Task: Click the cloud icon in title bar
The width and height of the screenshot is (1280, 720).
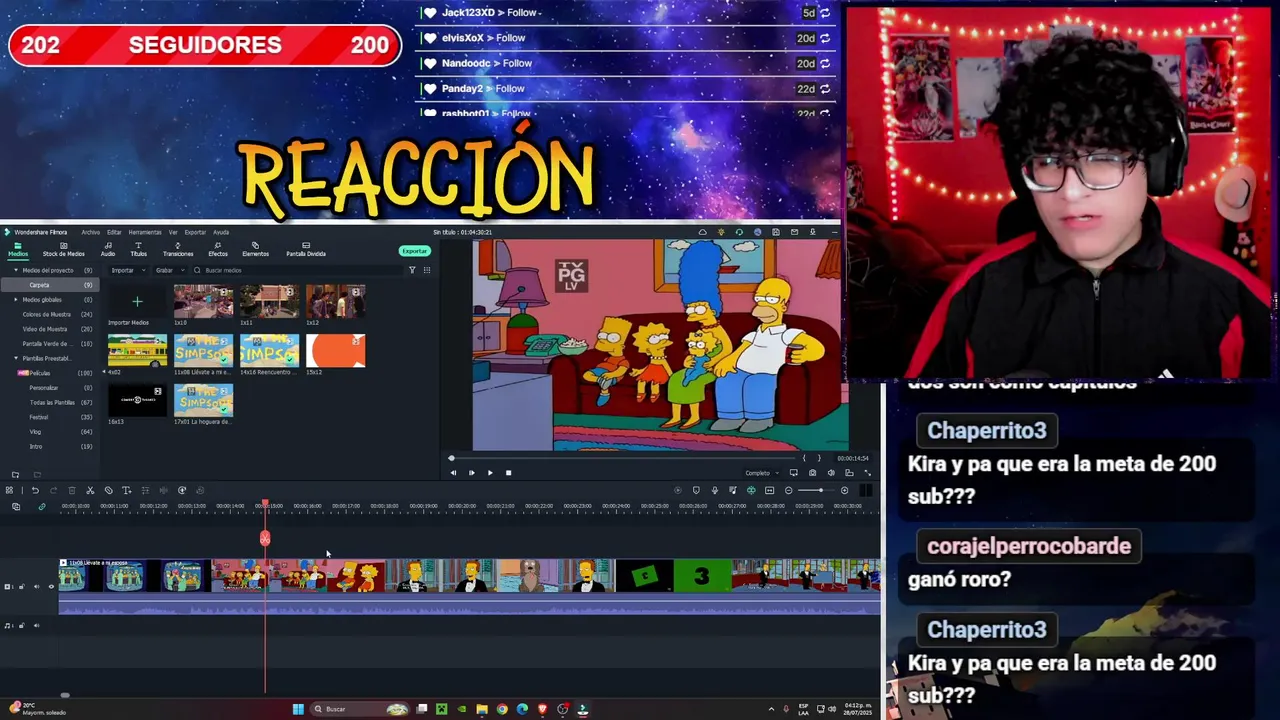Action: click(x=702, y=232)
